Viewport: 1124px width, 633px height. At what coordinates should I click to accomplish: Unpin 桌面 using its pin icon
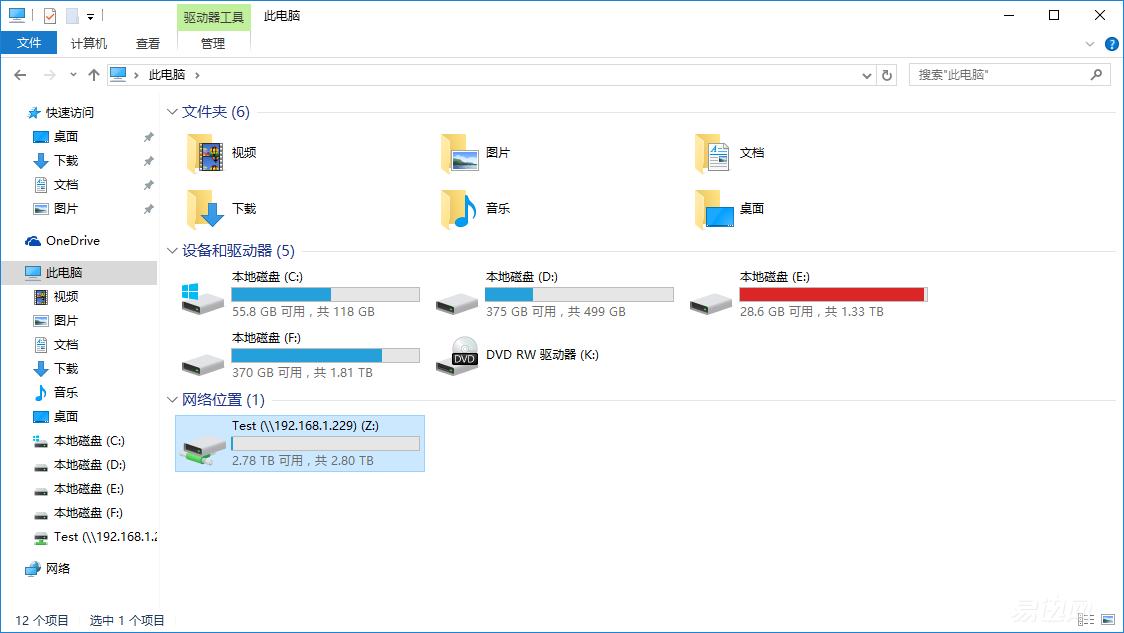(x=148, y=136)
